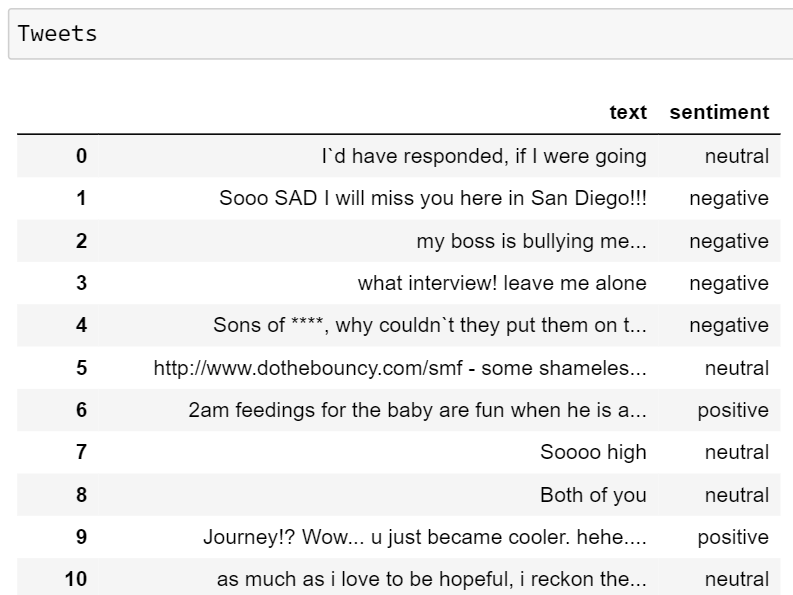This screenshot has width=793, height=595.
Task: Select the "2am feedings for the baby" cell
Action: pos(417,410)
